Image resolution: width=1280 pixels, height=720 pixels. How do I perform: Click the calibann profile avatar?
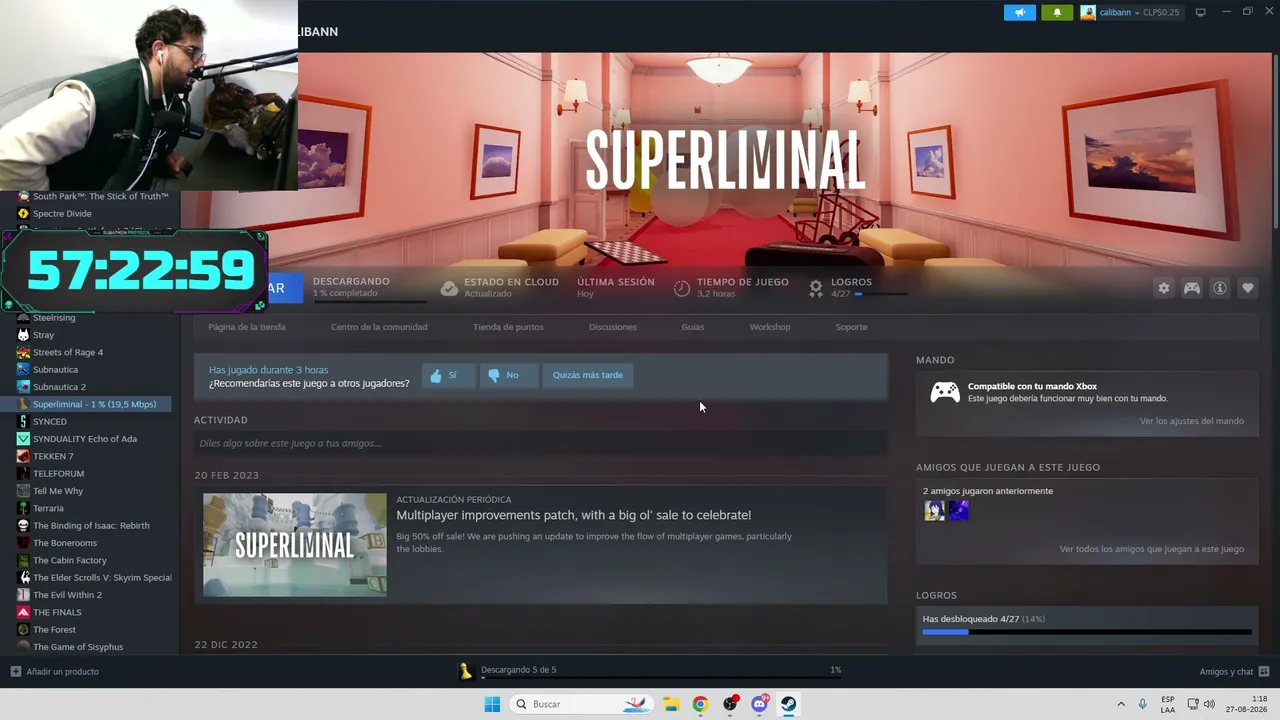[1088, 13]
